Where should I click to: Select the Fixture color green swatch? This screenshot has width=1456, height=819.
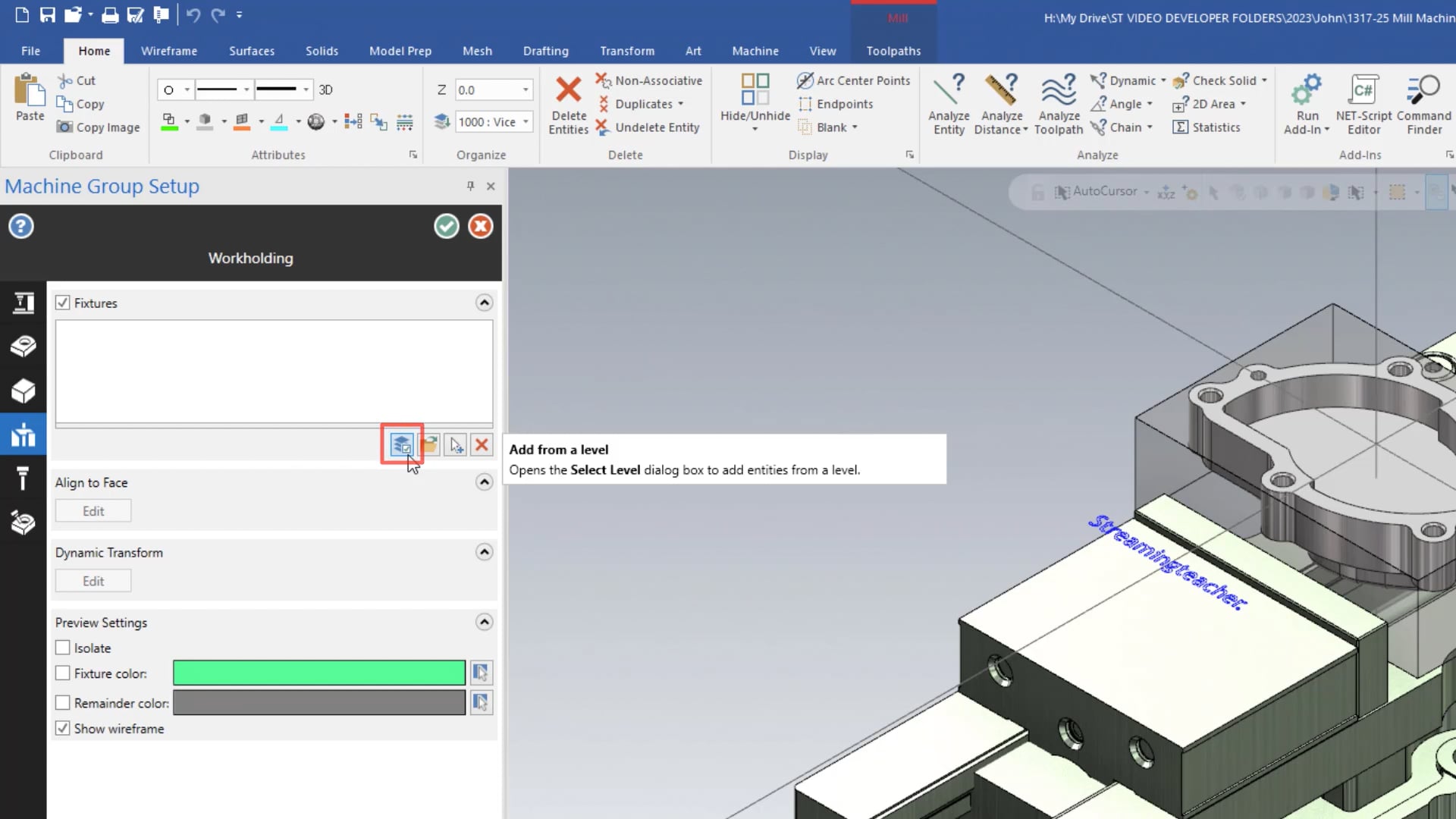coord(319,673)
